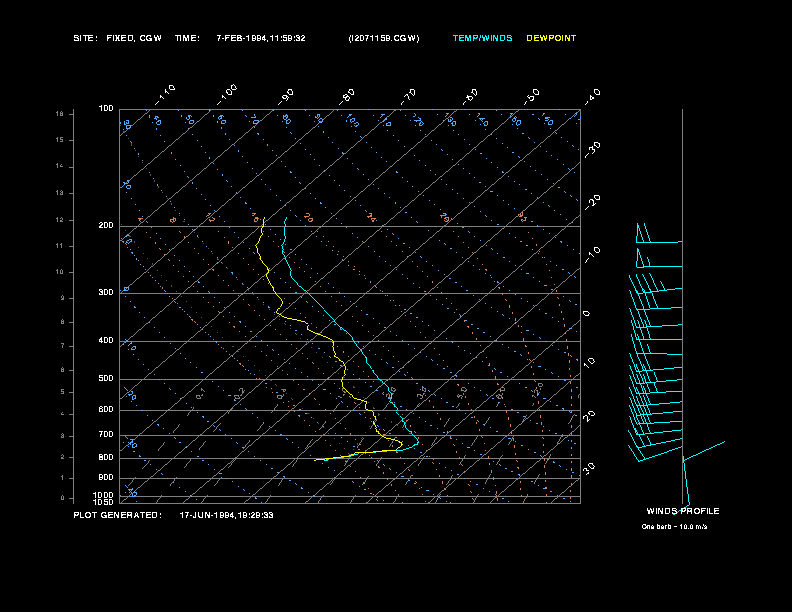The width and height of the screenshot is (792, 612).
Task: Click the 200 pressure level label
Action: [106, 225]
